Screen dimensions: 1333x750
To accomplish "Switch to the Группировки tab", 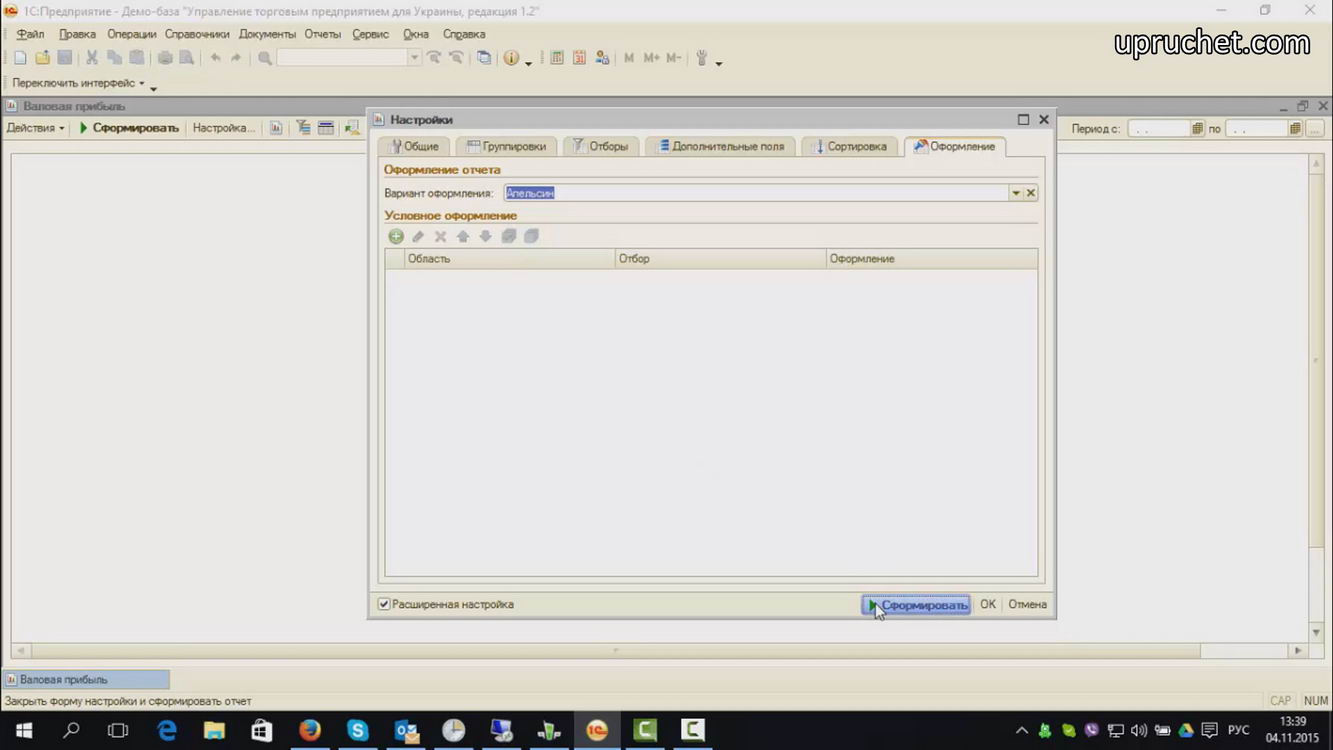I will (506, 146).
